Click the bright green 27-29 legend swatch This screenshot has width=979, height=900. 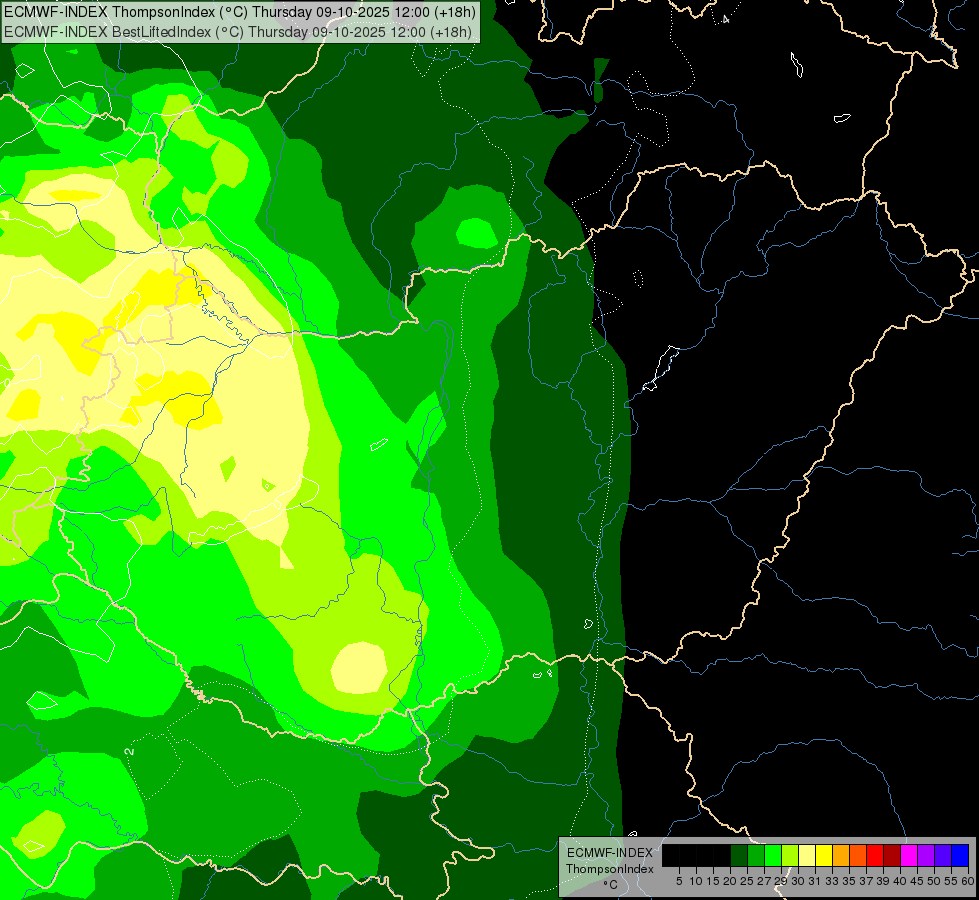(773, 855)
